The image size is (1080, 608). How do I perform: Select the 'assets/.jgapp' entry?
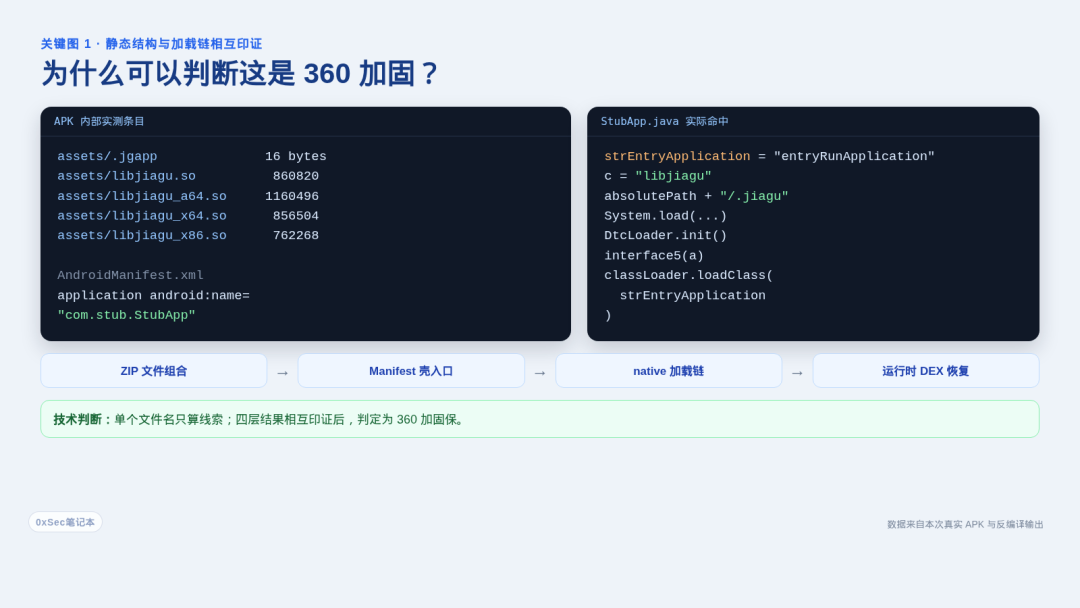pos(107,156)
